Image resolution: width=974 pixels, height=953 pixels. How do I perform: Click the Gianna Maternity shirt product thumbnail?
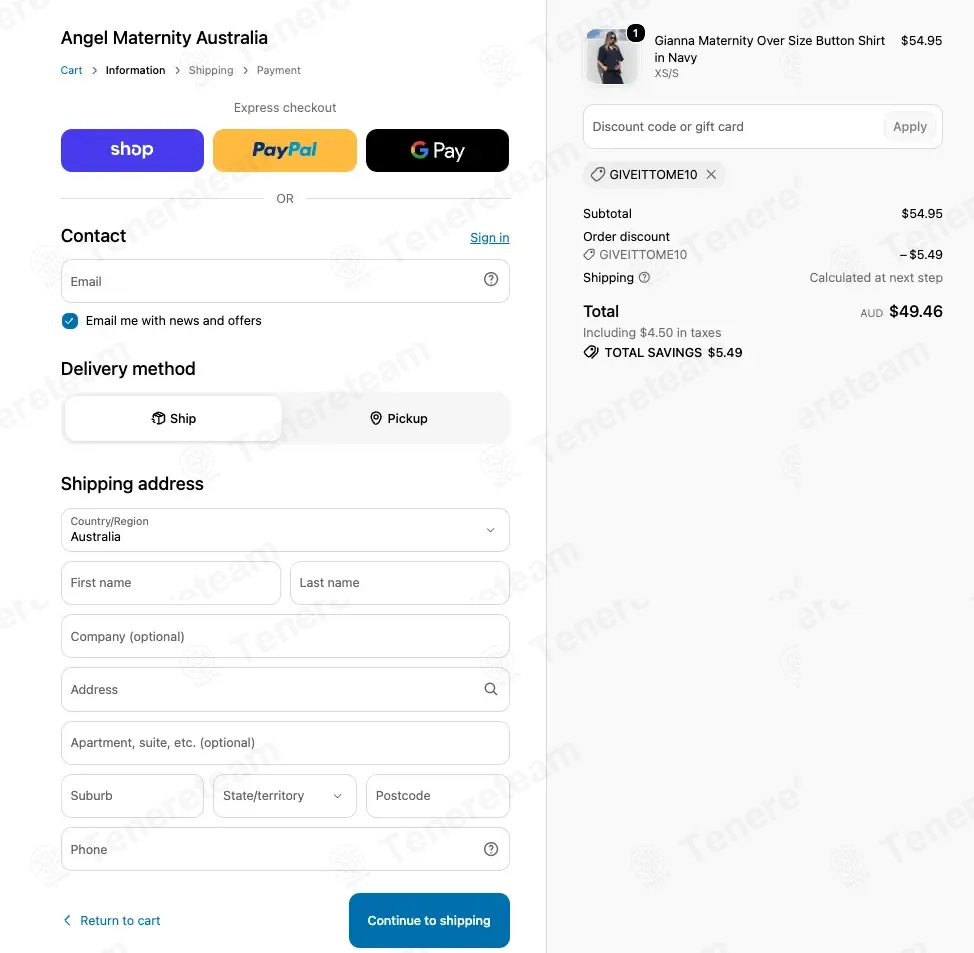612,57
